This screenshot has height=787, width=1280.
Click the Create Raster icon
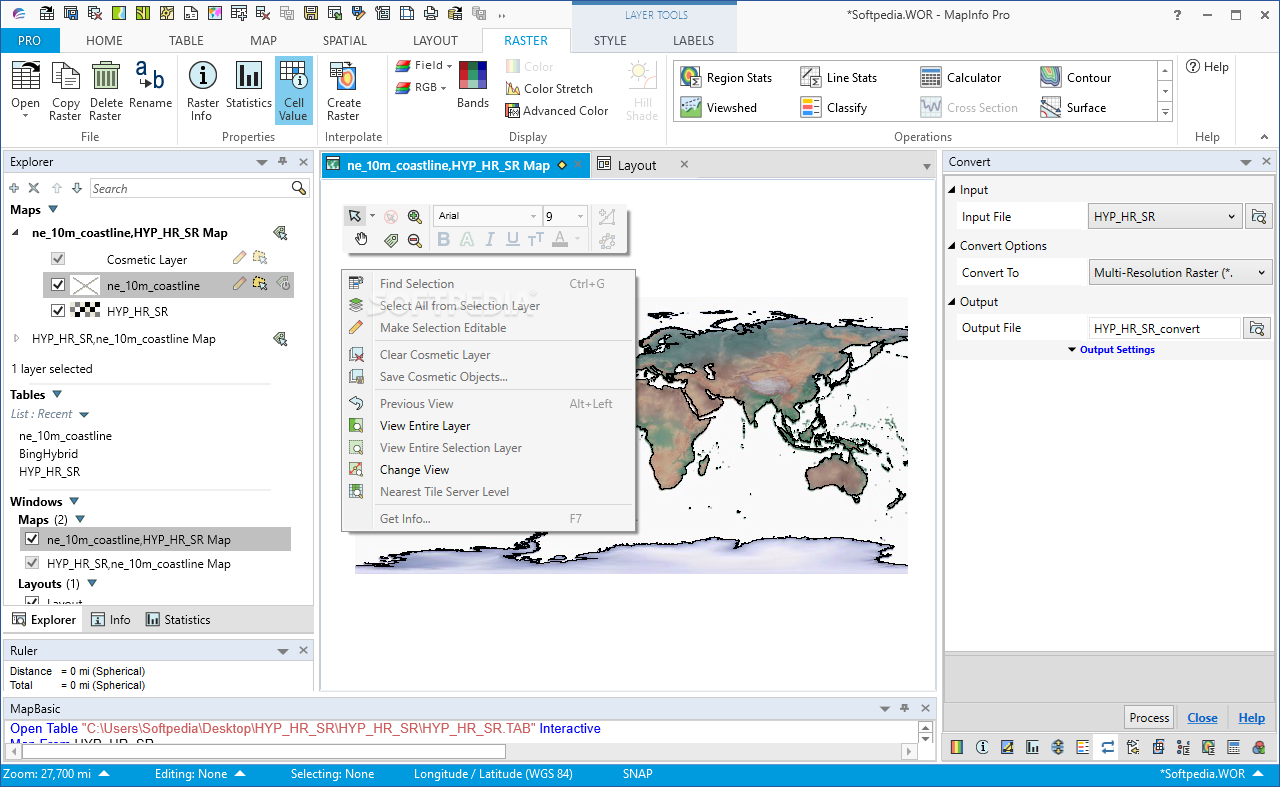click(x=343, y=90)
